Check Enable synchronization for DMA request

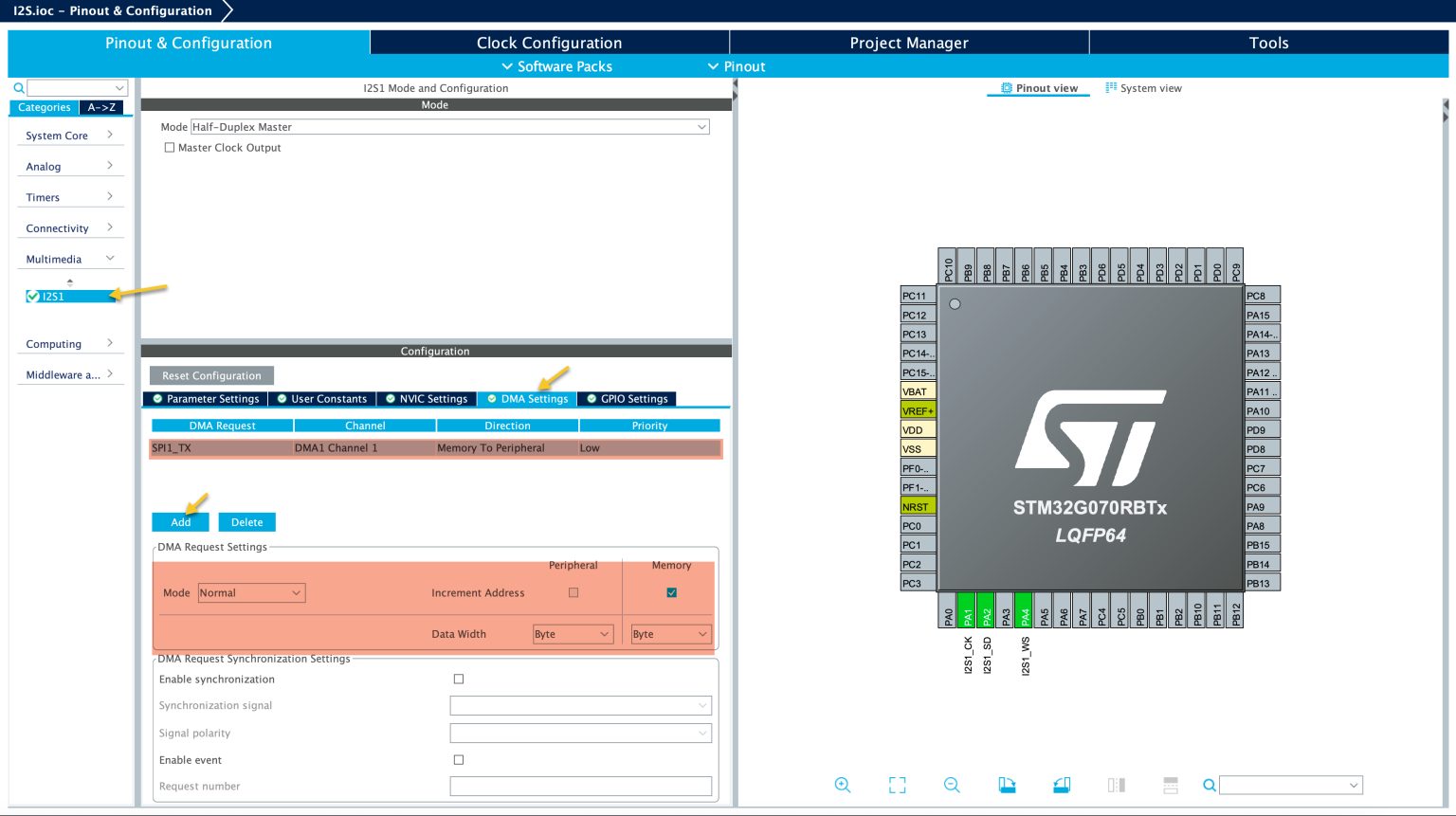459,679
